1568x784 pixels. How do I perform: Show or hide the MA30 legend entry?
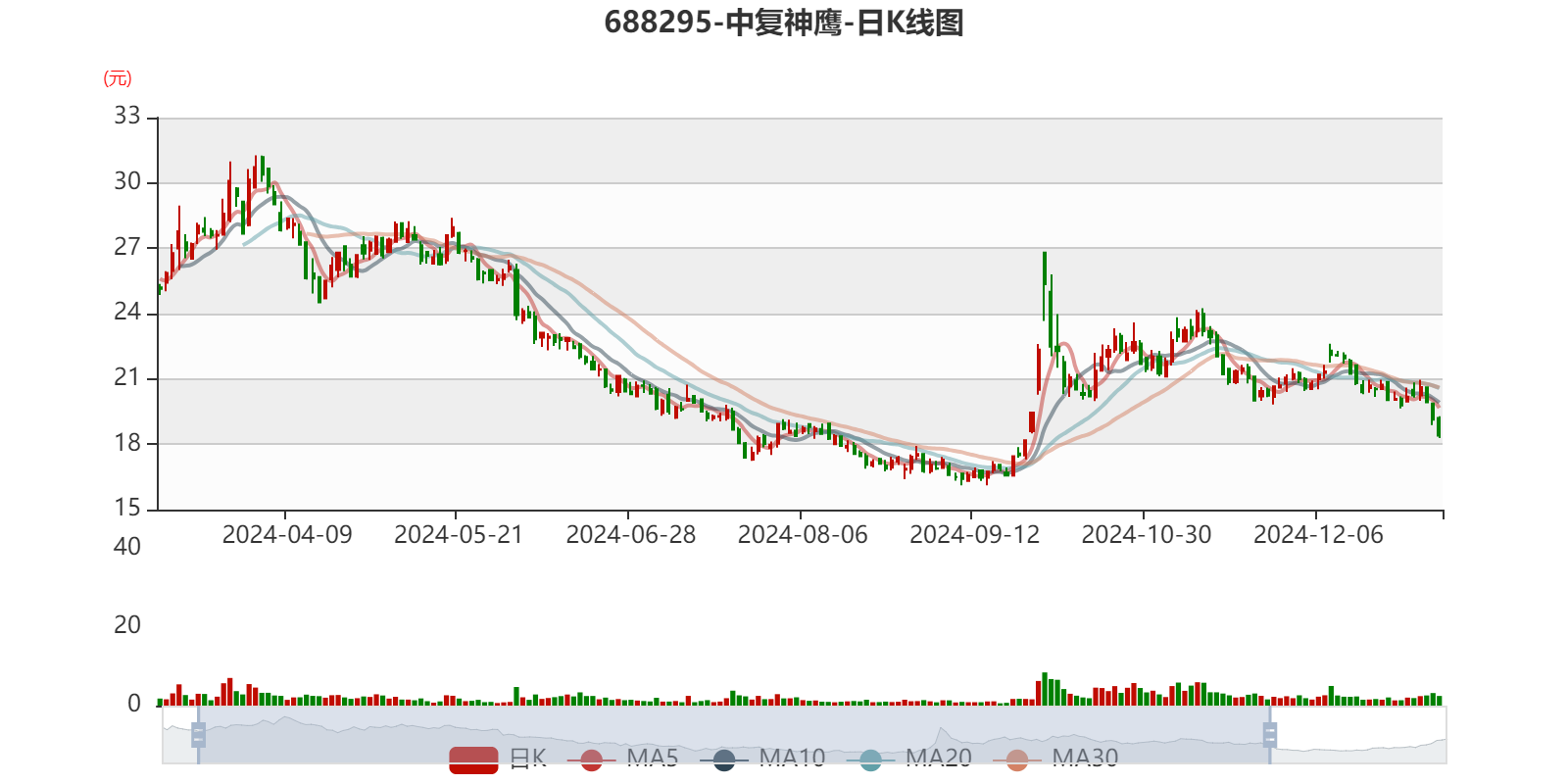[1055, 759]
